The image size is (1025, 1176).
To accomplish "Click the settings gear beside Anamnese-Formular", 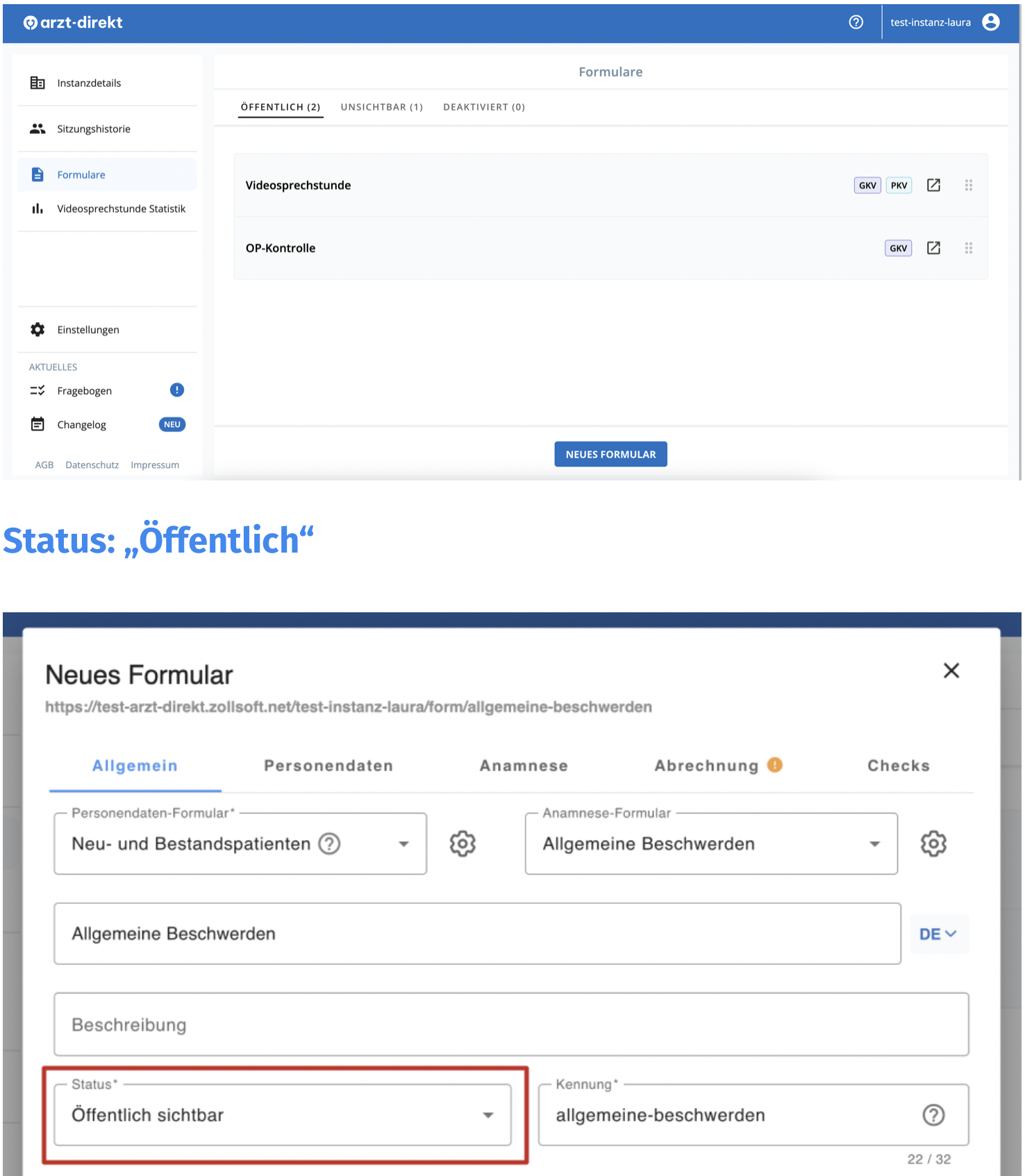I will 933,843.
